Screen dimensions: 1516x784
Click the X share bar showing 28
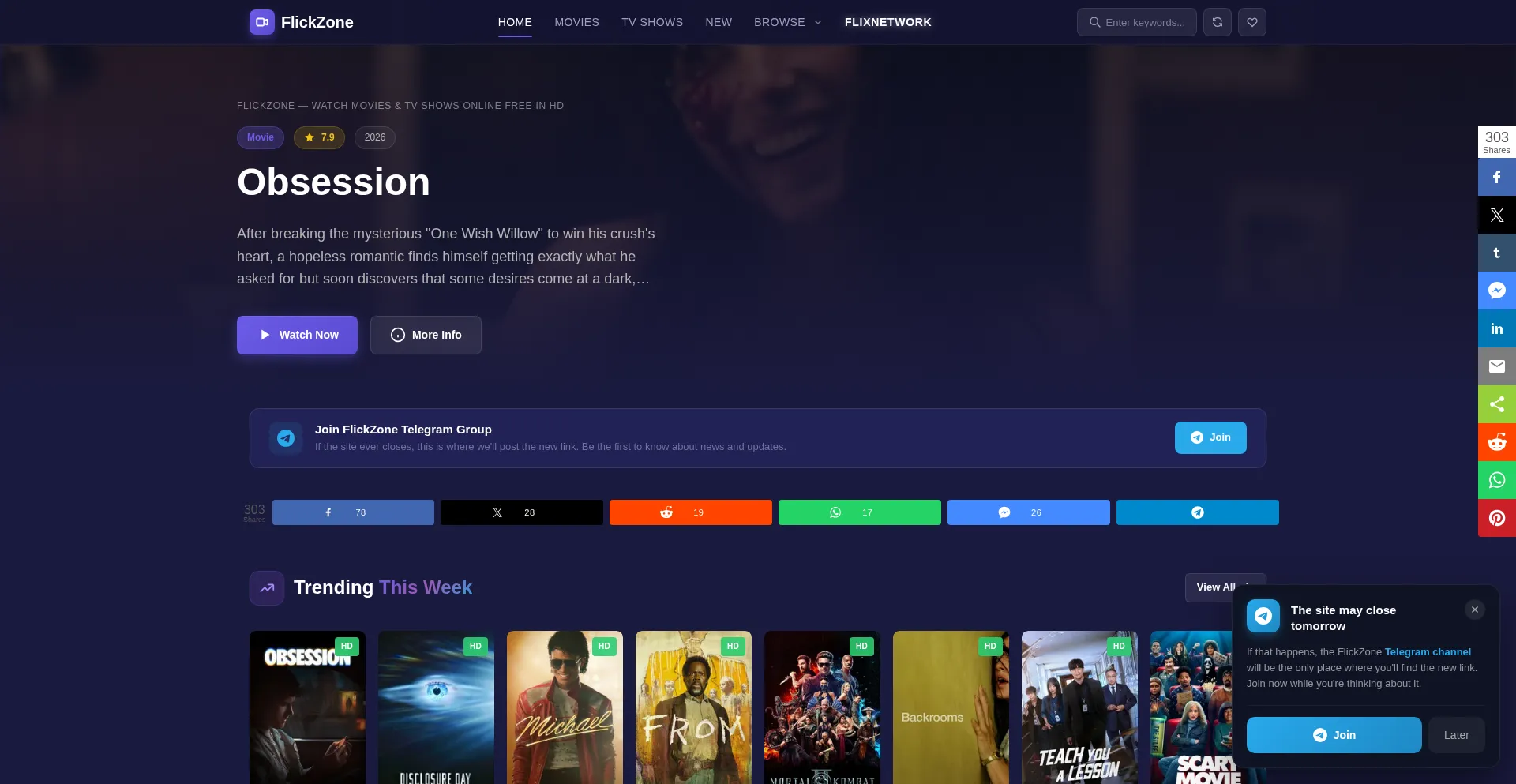point(522,512)
